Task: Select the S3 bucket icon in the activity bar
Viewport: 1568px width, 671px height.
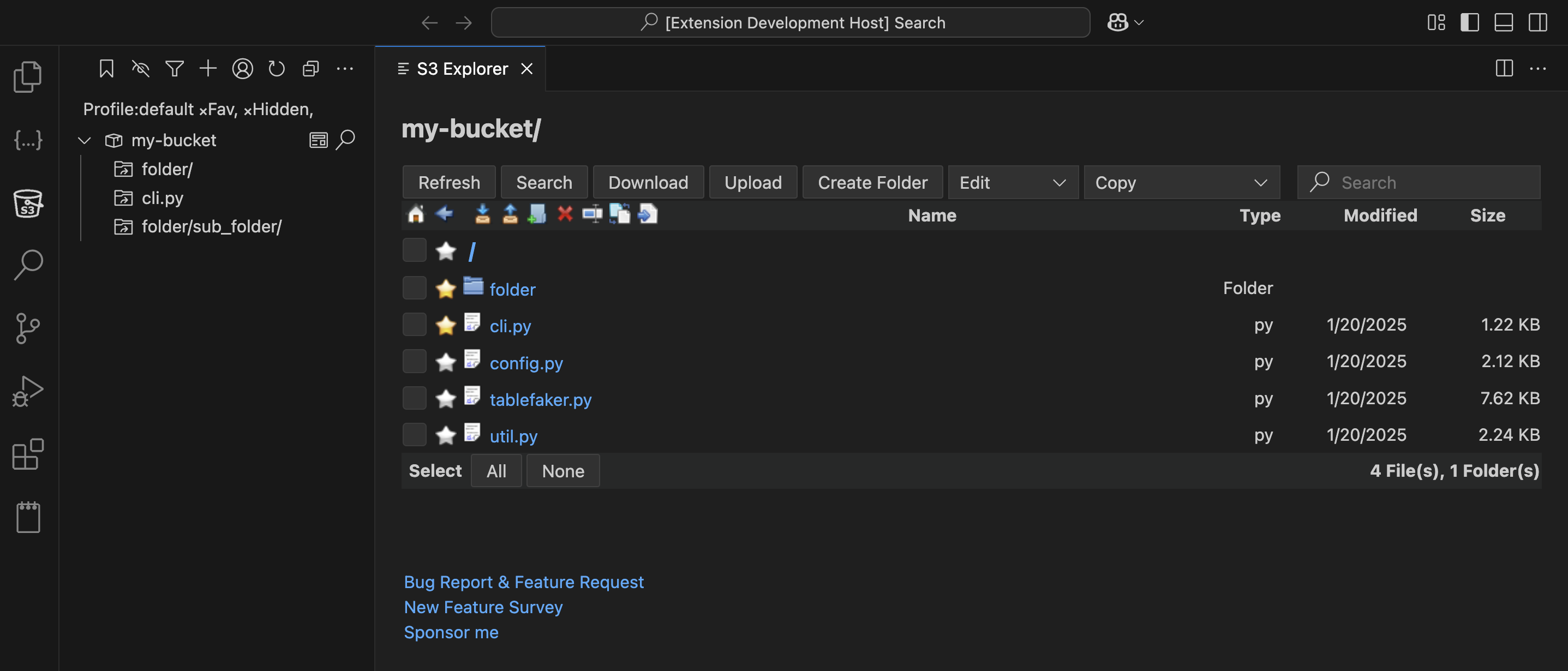Action: (x=28, y=205)
